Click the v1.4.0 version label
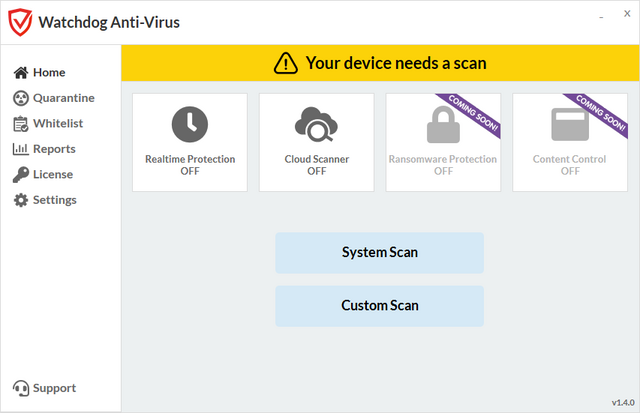This screenshot has height=413, width=640. coord(623,403)
